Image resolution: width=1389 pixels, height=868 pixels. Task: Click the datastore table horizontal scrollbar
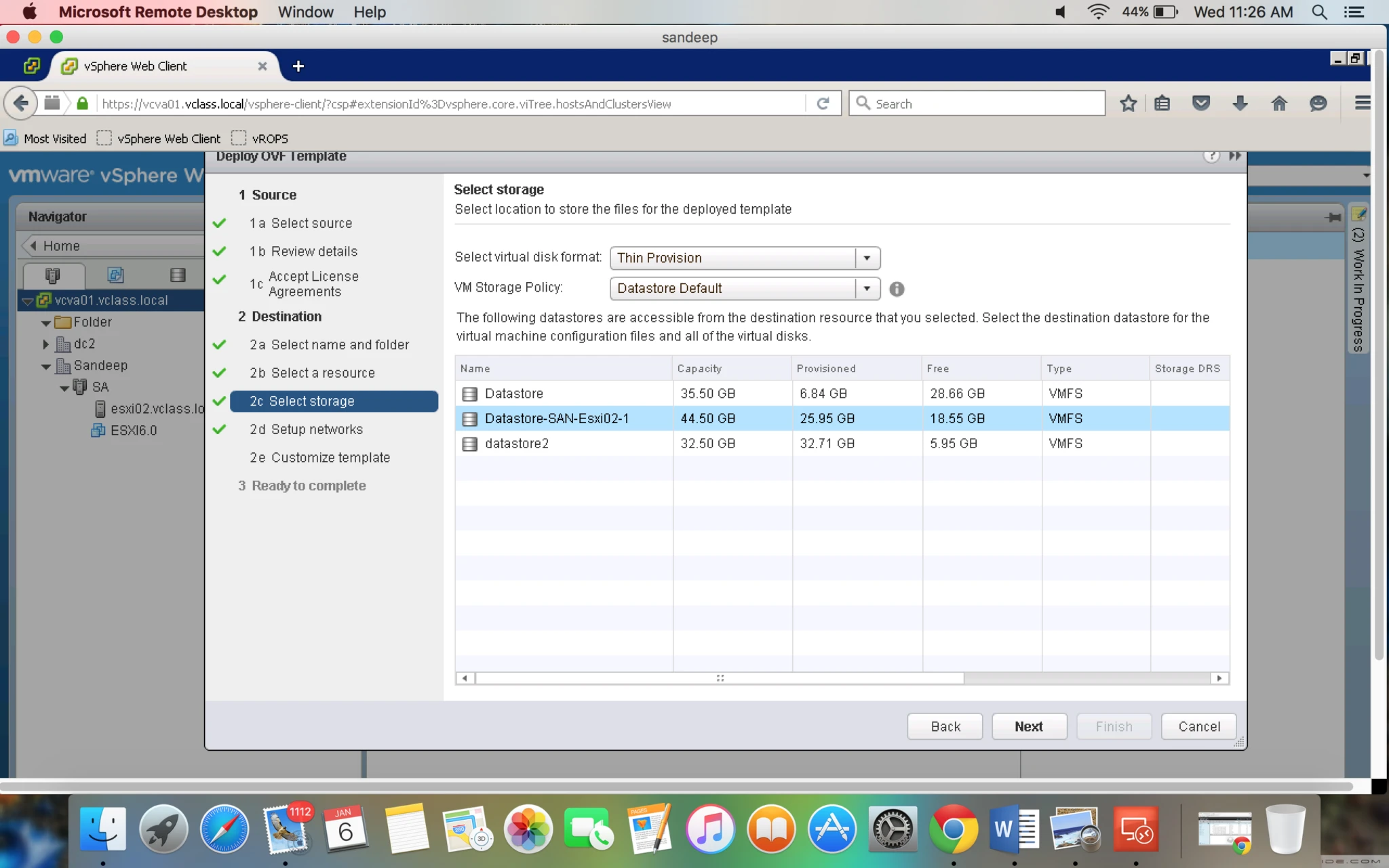pos(720,678)
